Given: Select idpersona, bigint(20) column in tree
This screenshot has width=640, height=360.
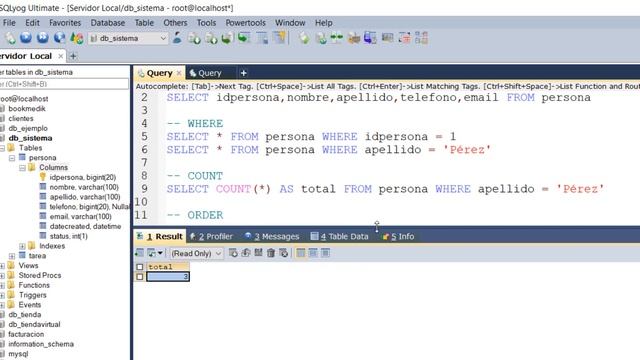Looking at the screenshot, I should pos(82,178).
